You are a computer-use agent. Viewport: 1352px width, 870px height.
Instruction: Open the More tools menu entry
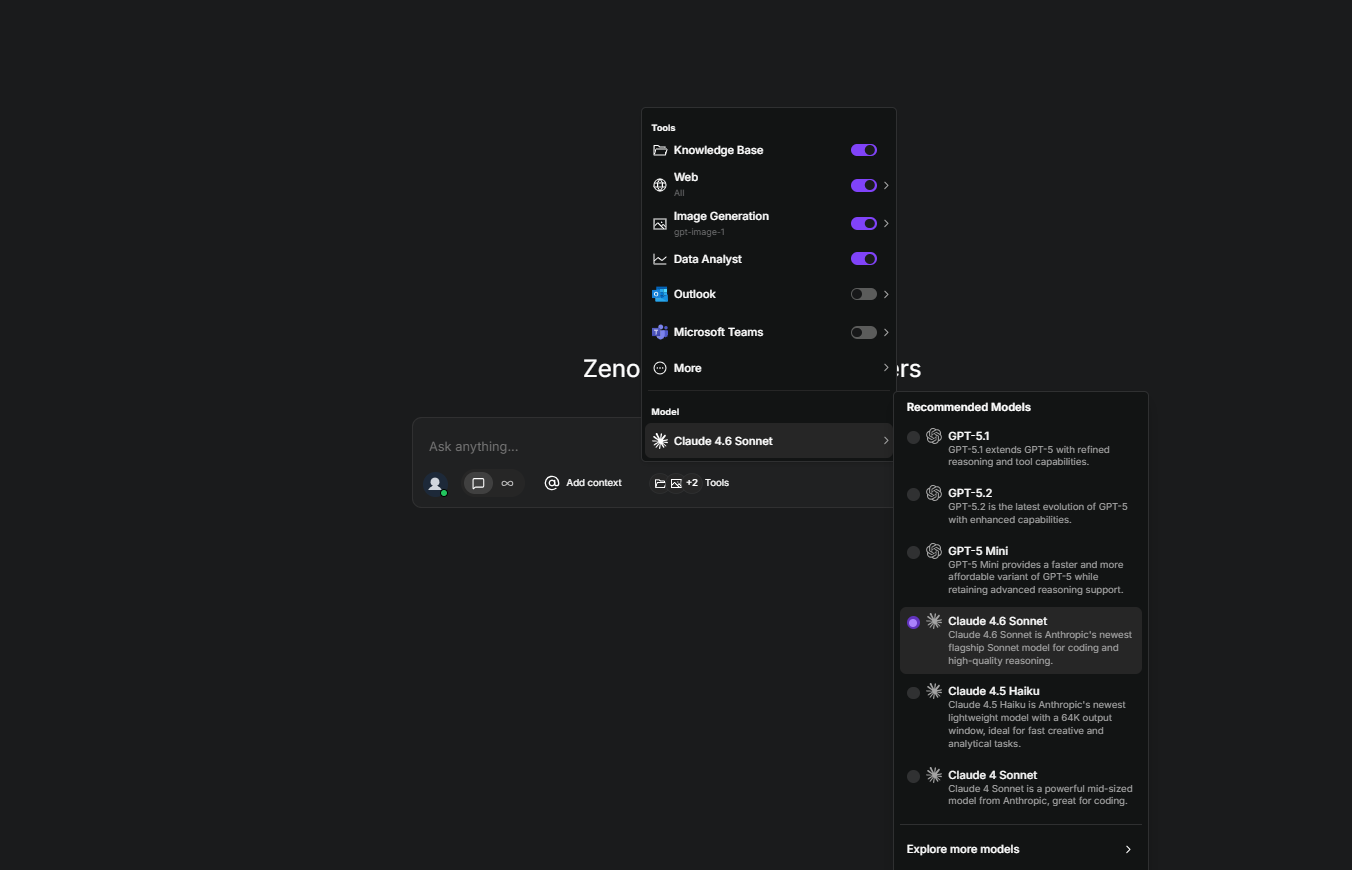(x=769, y=368)
